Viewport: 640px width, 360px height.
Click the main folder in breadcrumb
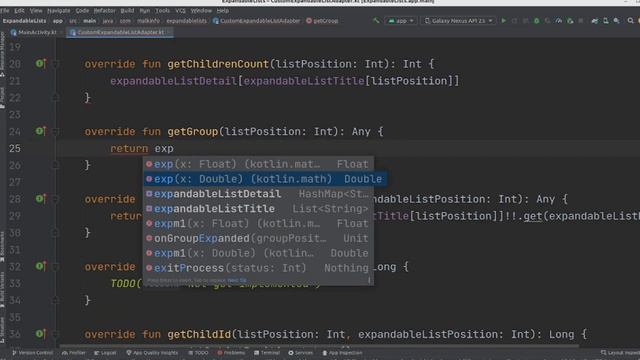pos(89,21)
